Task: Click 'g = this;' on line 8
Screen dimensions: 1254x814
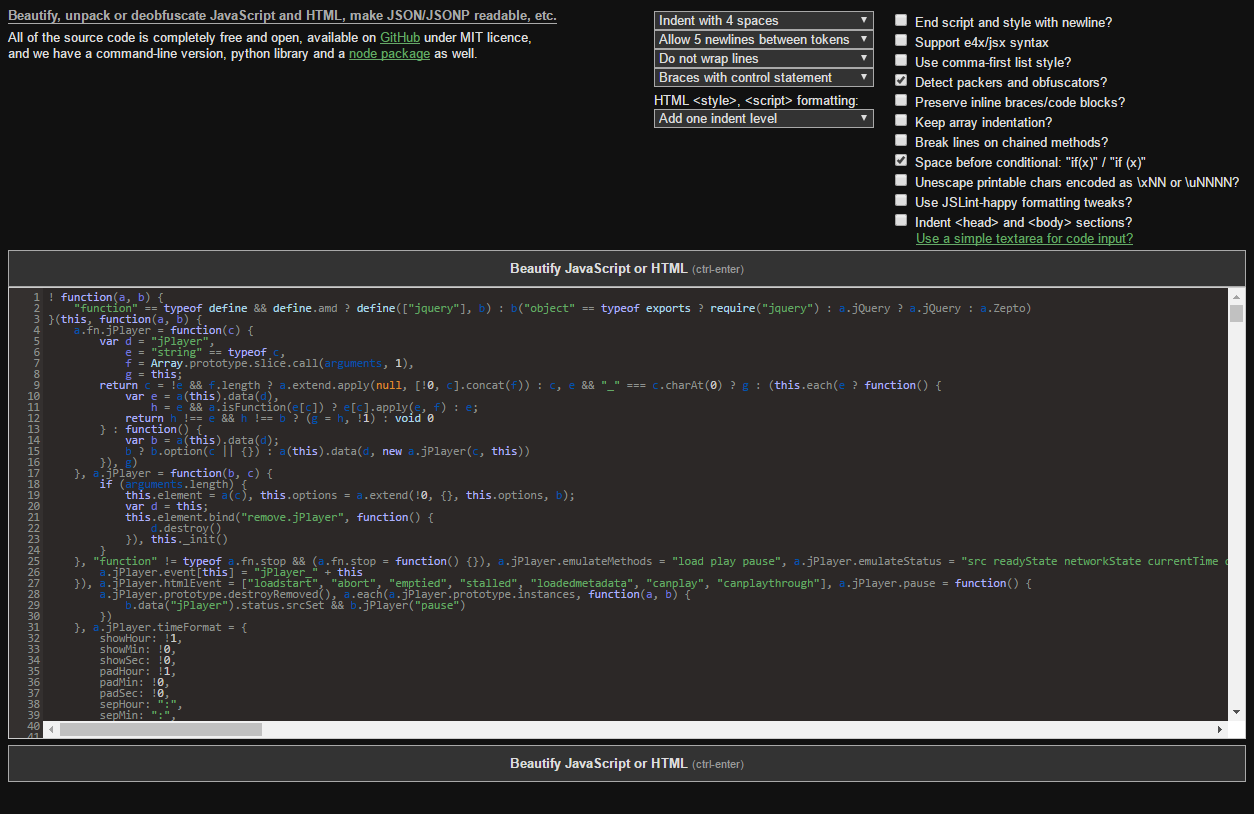Action: tap(154, 374)
